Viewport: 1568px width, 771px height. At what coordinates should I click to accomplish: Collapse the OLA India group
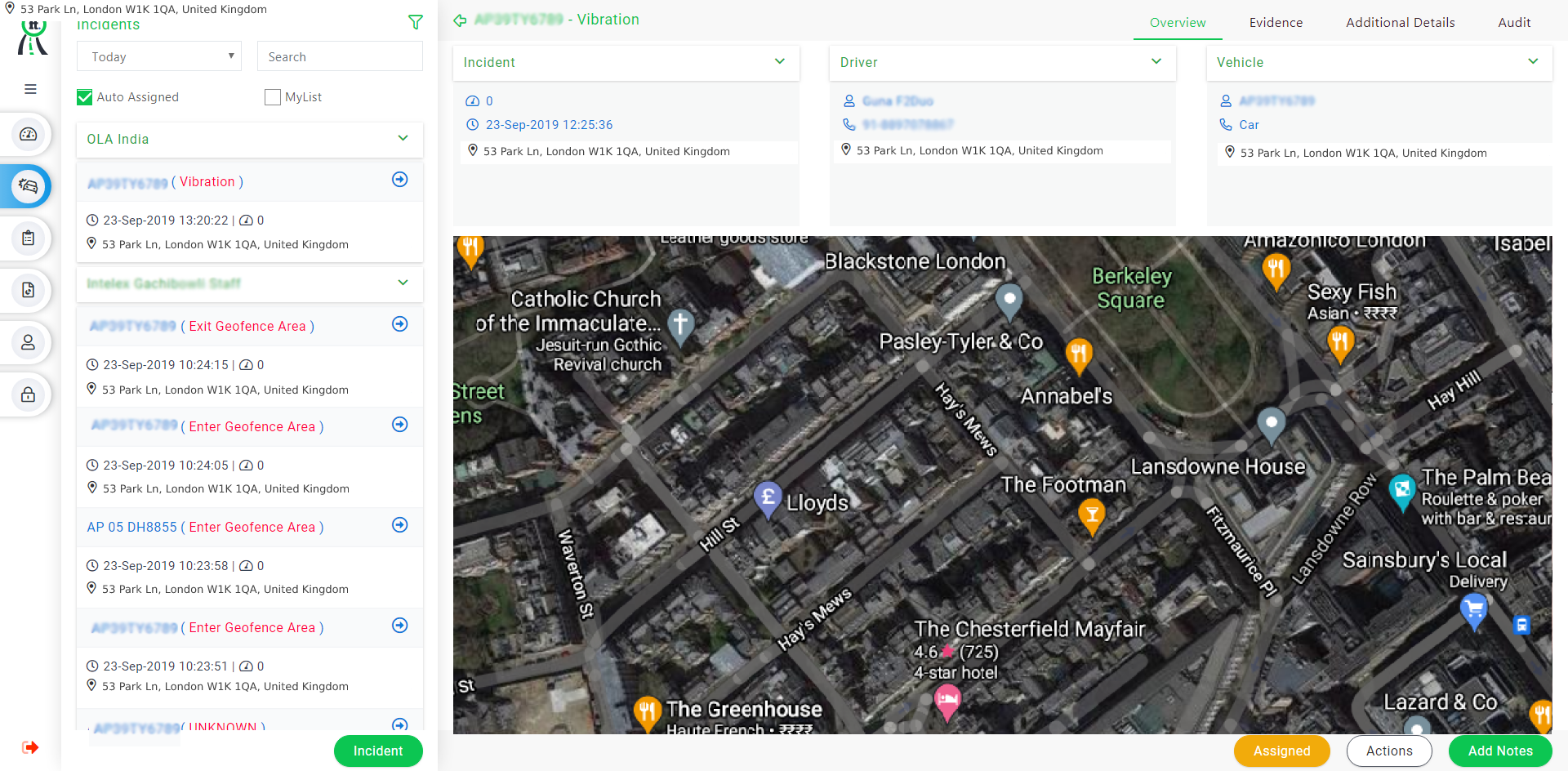coord(403,138)
